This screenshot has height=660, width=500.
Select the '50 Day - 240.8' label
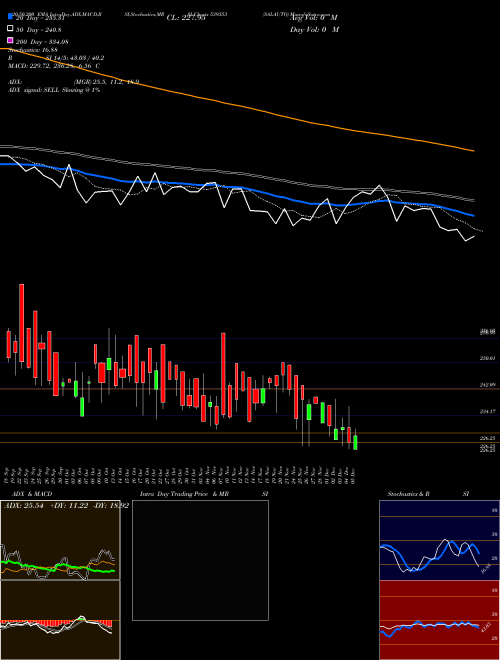tap(38, 30)
